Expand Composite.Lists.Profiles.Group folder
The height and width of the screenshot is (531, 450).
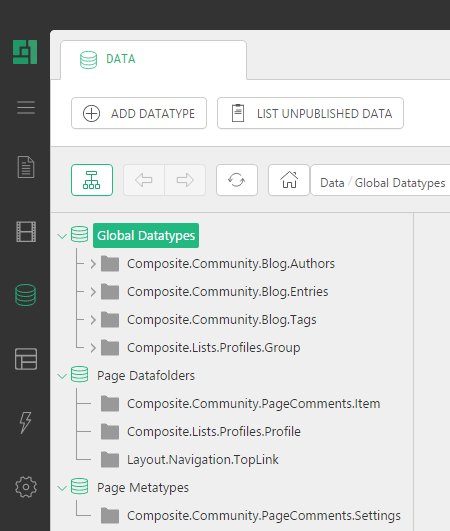(93, 348)
